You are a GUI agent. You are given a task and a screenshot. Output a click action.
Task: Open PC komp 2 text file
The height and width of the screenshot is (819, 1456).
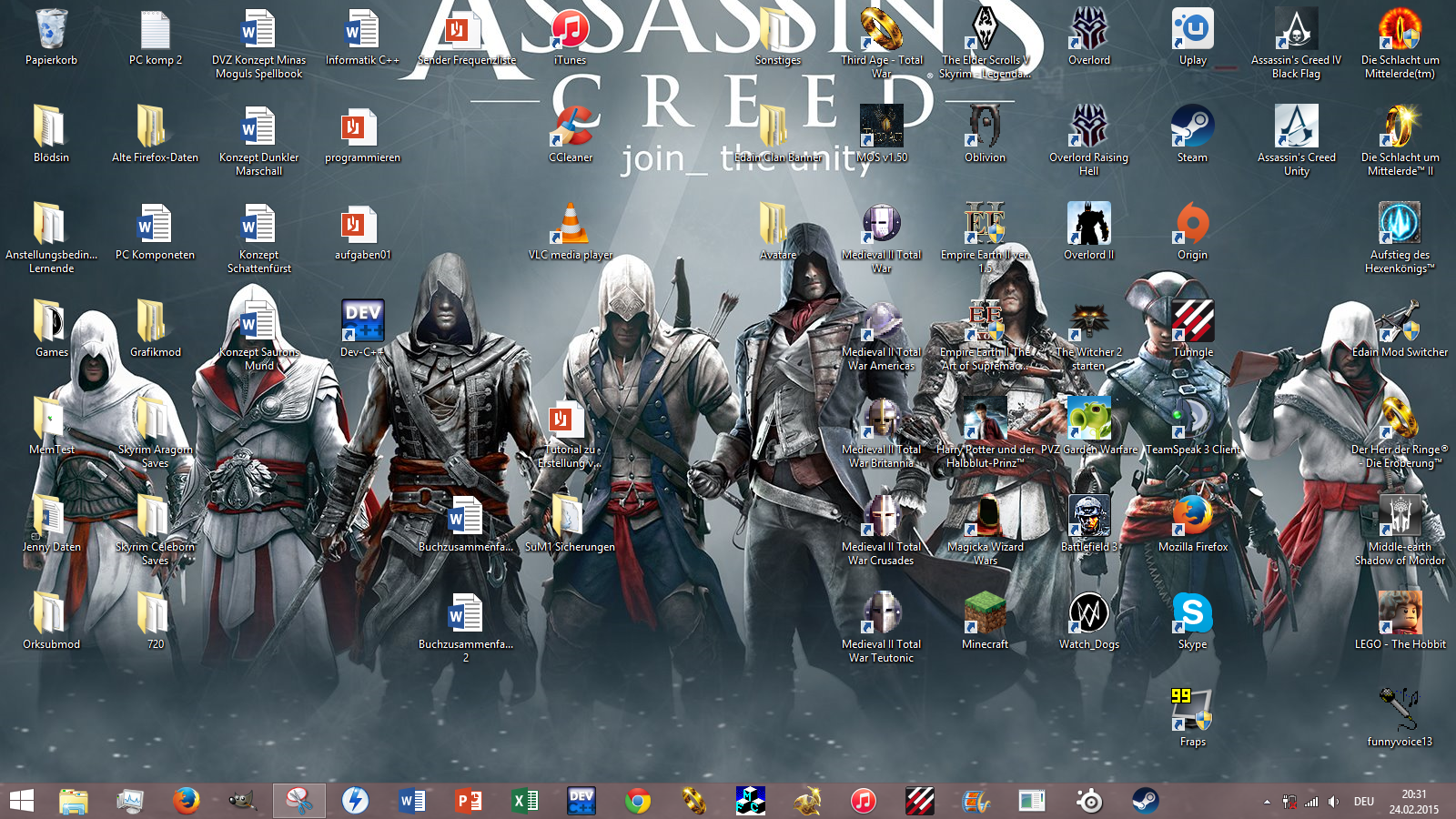(x=155, y=29)
